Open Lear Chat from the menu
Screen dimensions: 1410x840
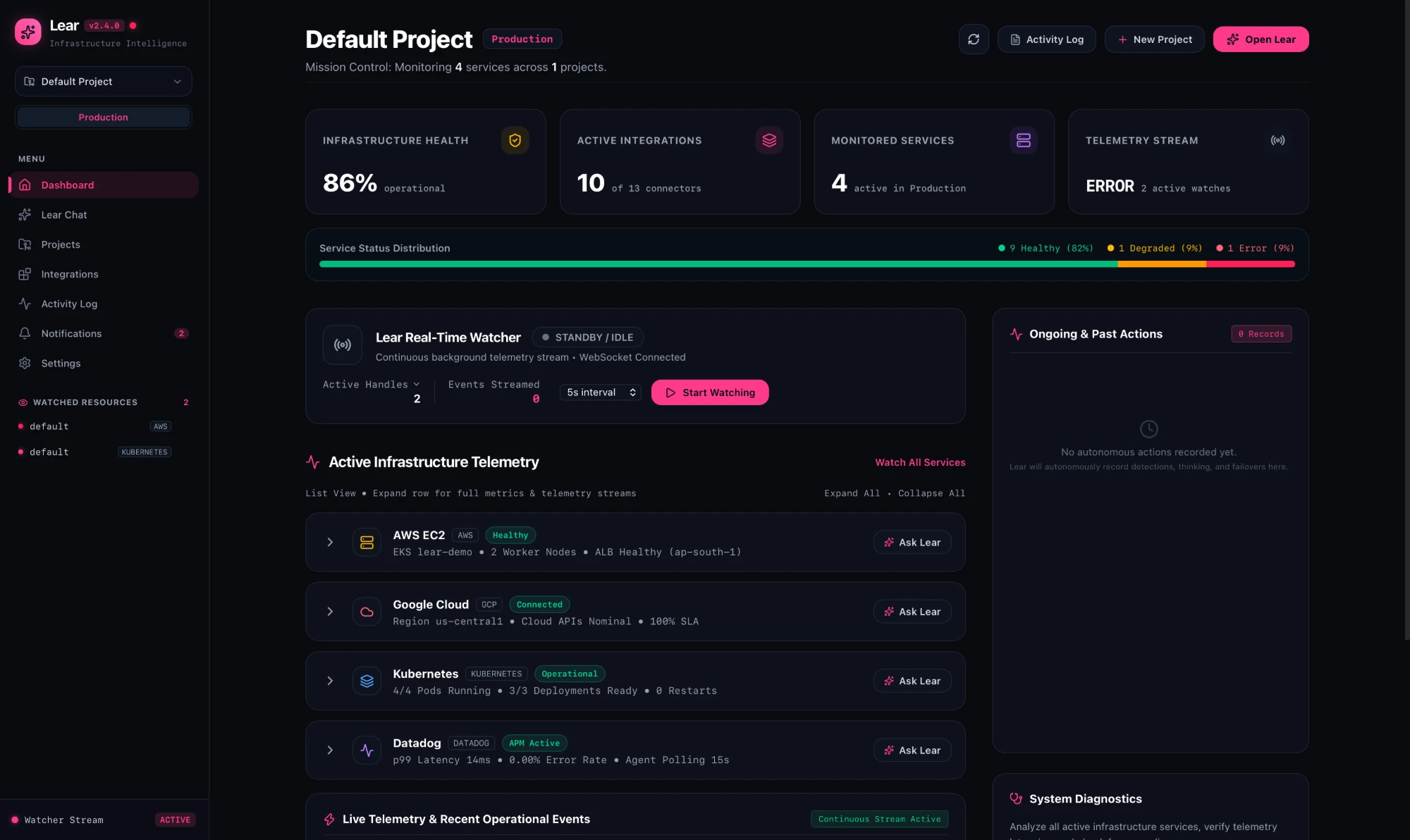click(104, 215)
